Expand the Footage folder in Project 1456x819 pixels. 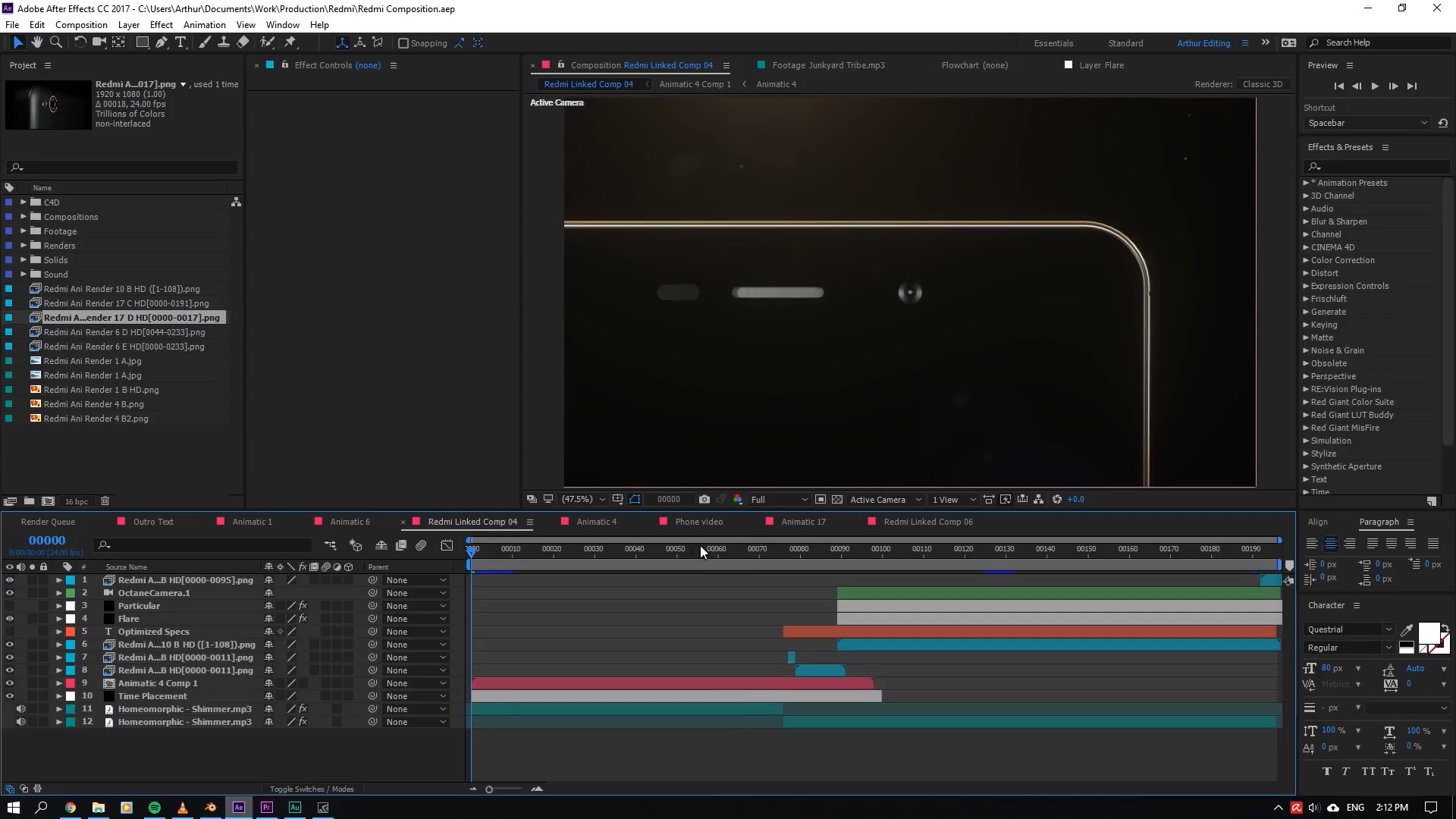(24, 231)
